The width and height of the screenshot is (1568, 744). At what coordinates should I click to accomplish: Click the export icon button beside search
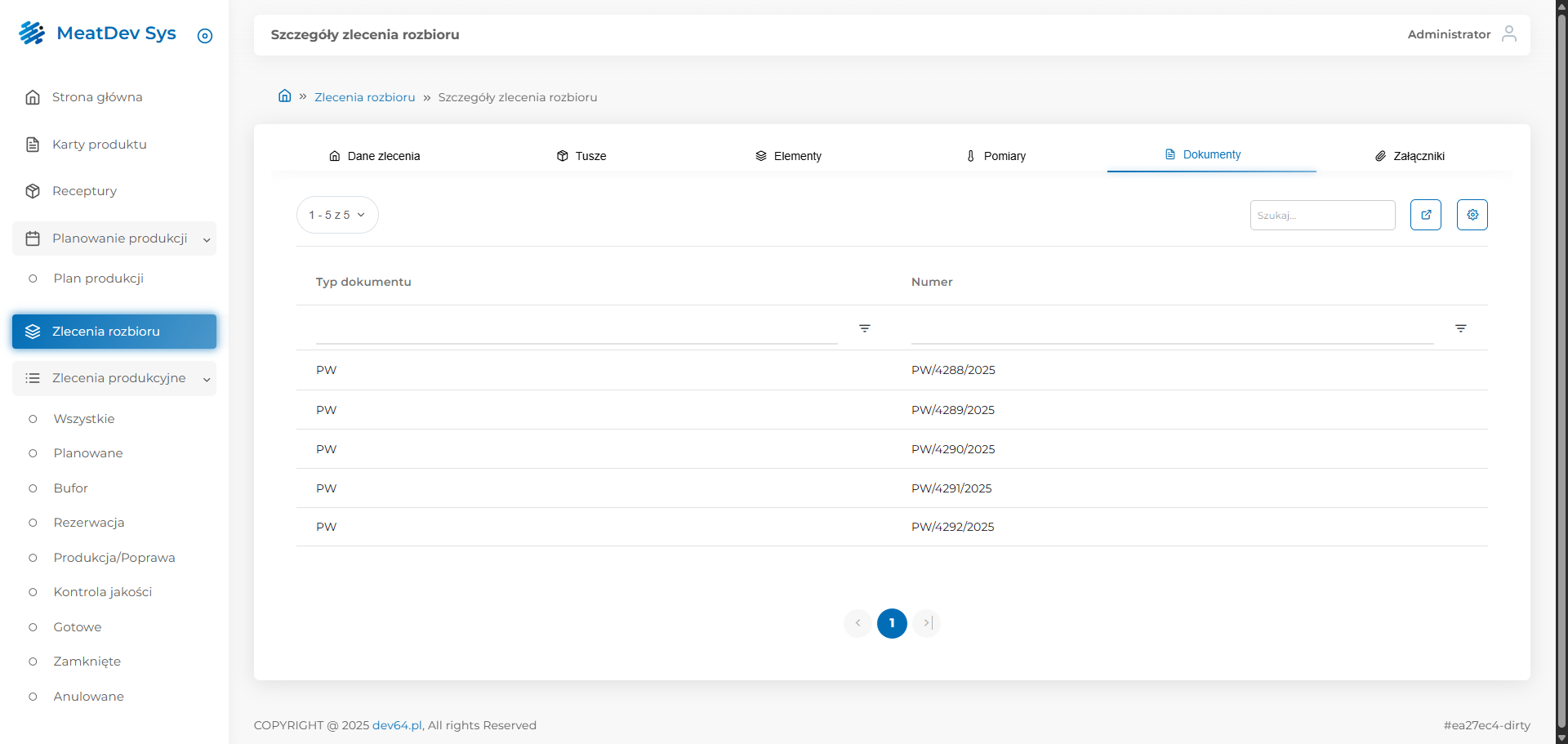[x=1425, y=215]
